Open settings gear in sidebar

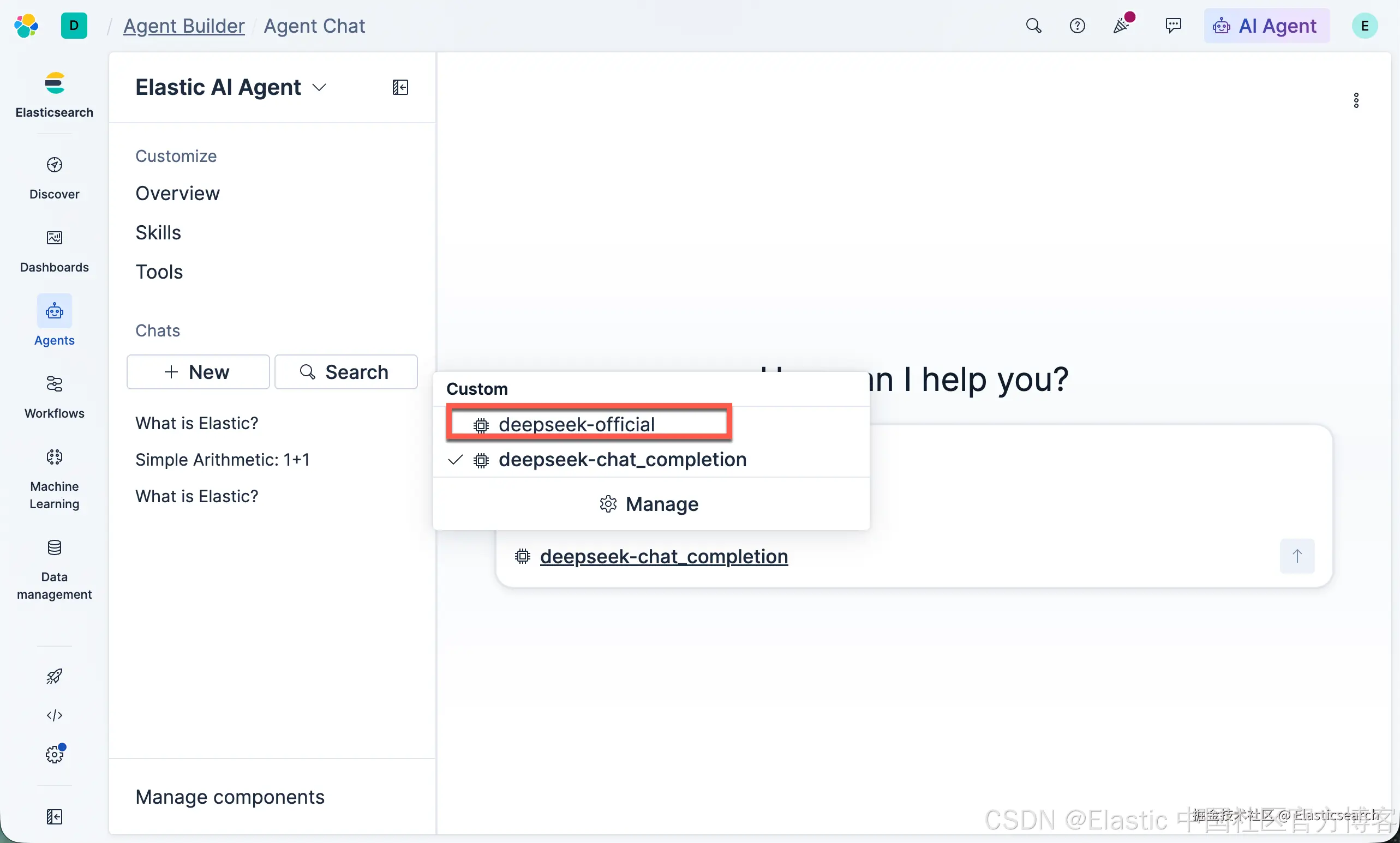click(55, 754)
